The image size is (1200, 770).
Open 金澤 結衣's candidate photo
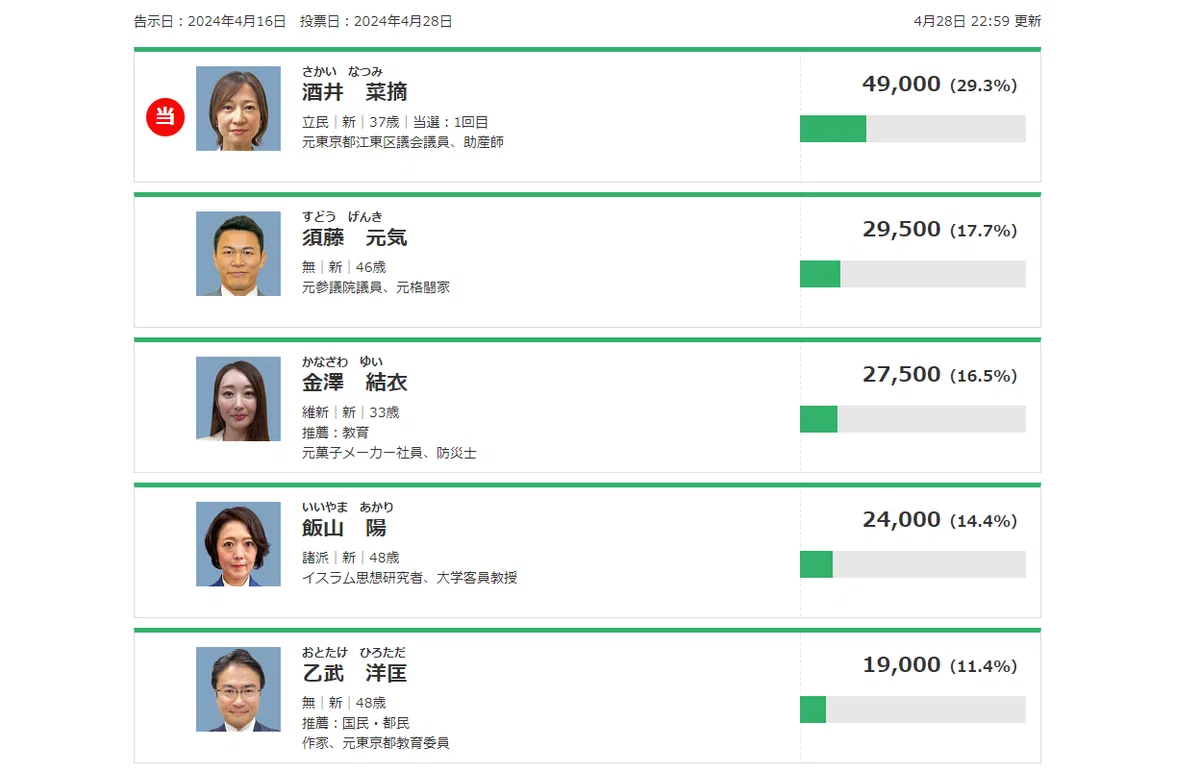(238, 399)
